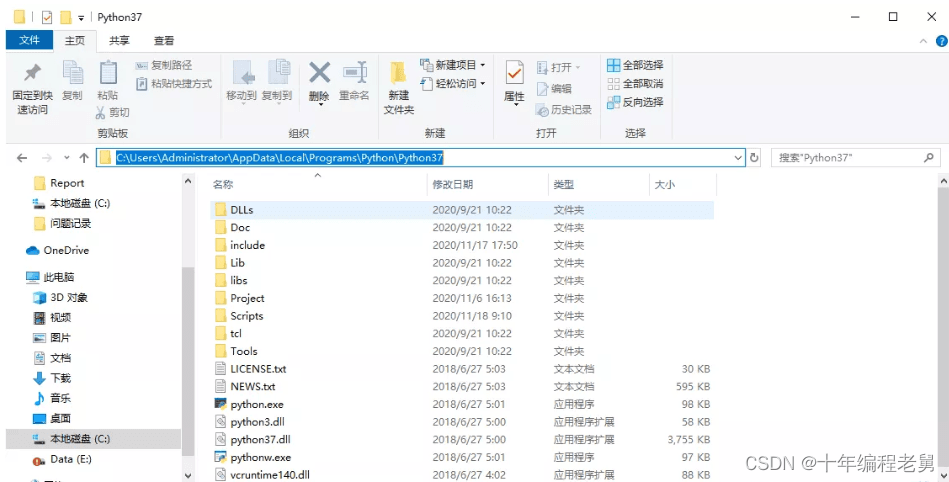
Task: Select 3D Objects (3D 对象)
Action: [x=61, y=297]
